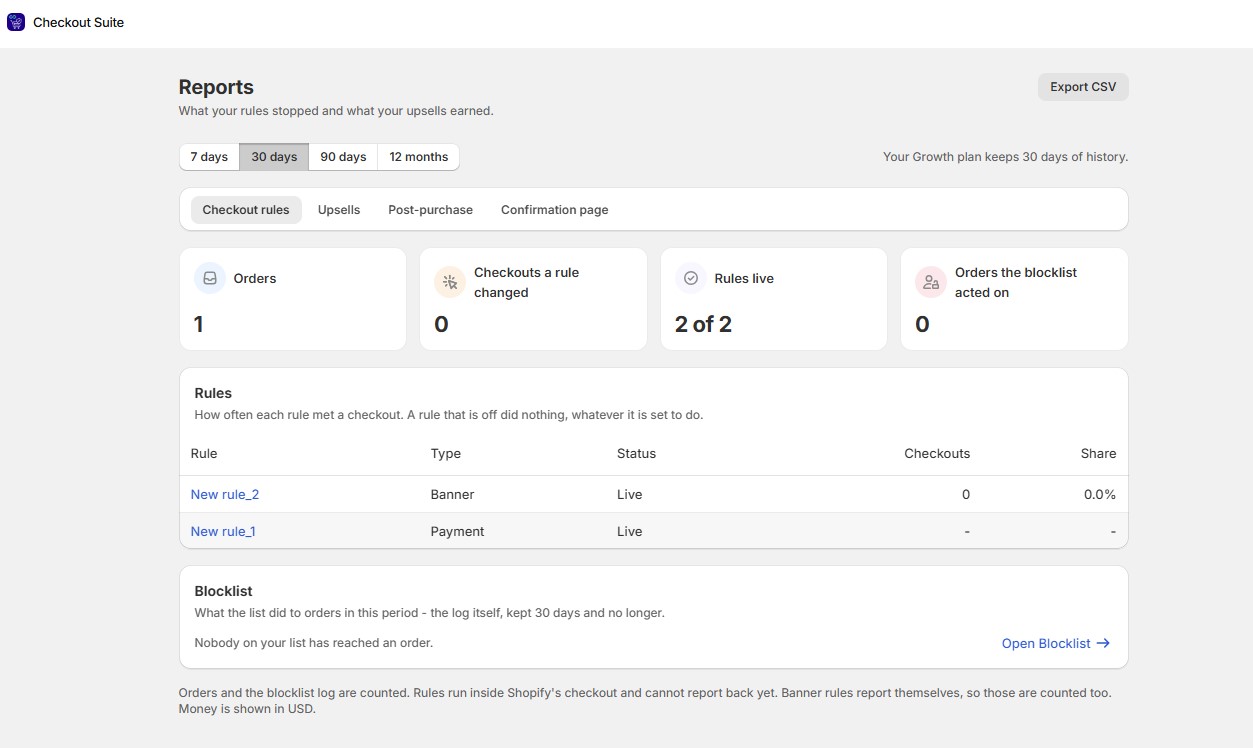Click the blocklist person-lock icon

tap(931, 282)
